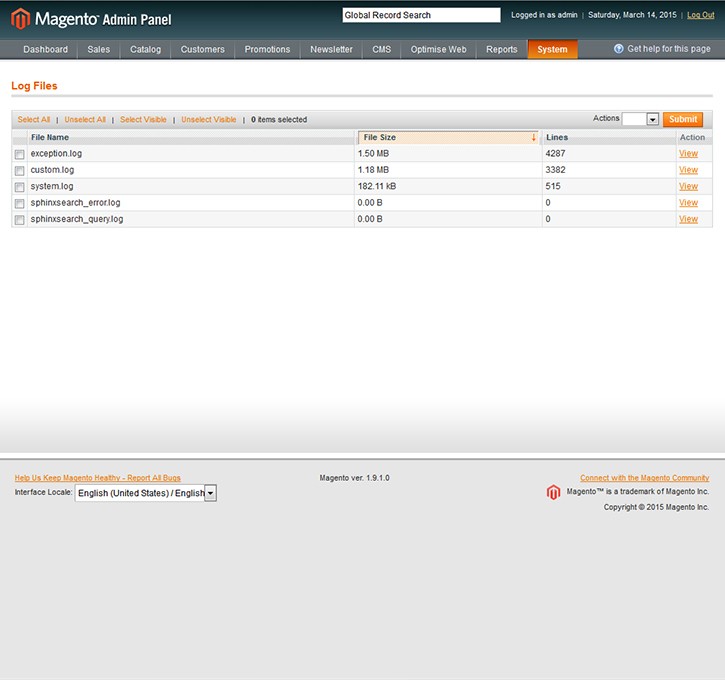Click the system.log file name
This screenshot has width=725, height=680.
click(x=52, y=186)
